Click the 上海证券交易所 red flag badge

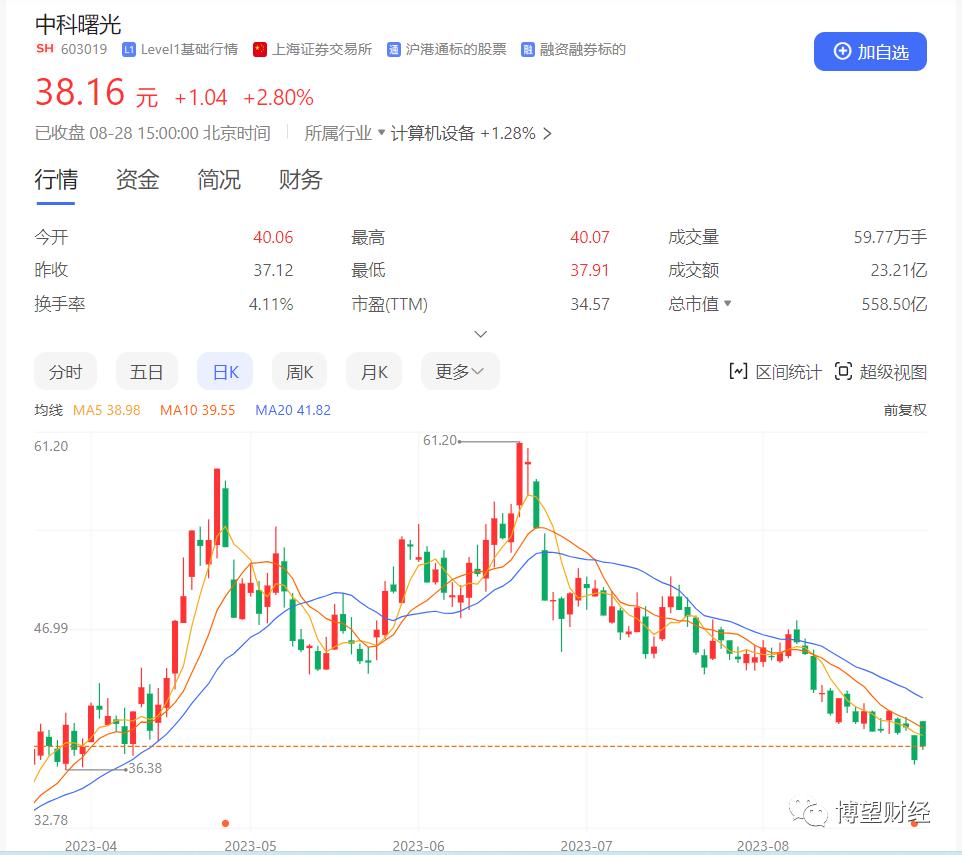(259, 48)
